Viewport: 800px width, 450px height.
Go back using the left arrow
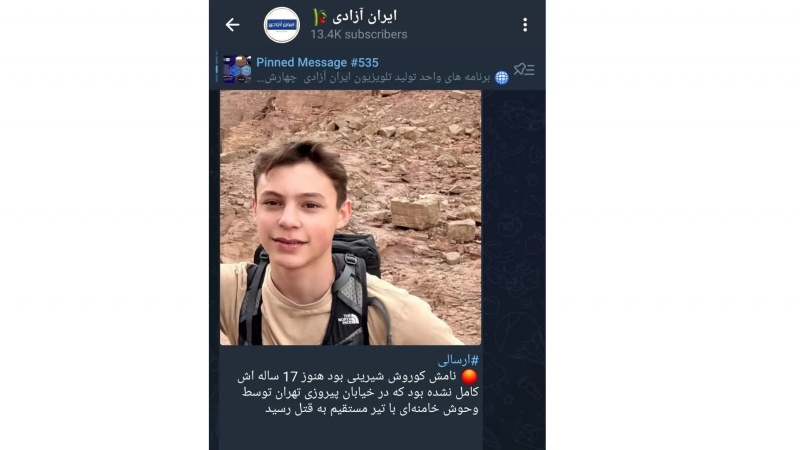(232, 24)
